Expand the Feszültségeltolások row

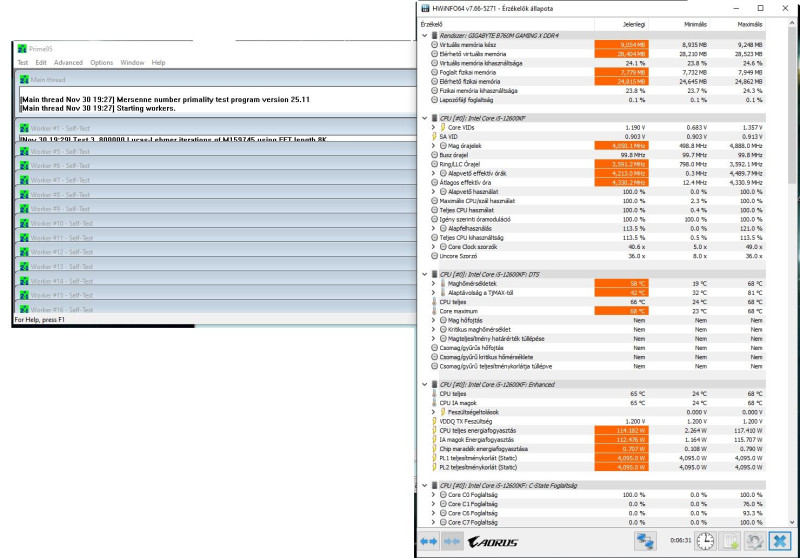[433, 412]
